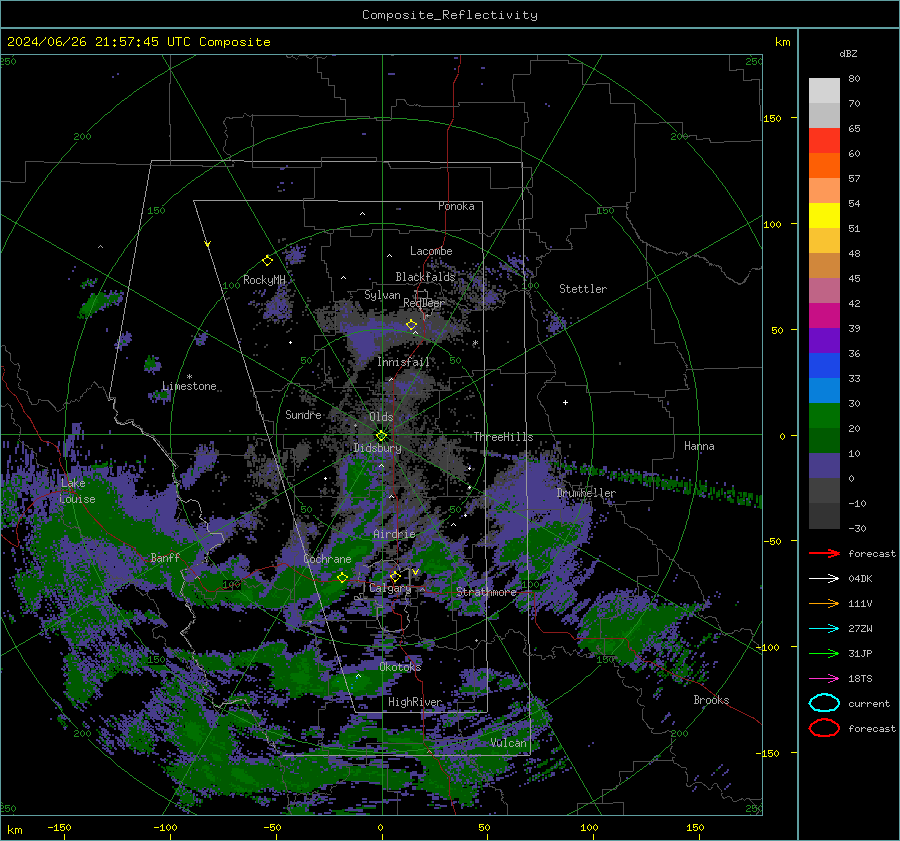Select the green 30 dBZ color swatch
Viewport: 900px width, 841px height.
[824, 415]
